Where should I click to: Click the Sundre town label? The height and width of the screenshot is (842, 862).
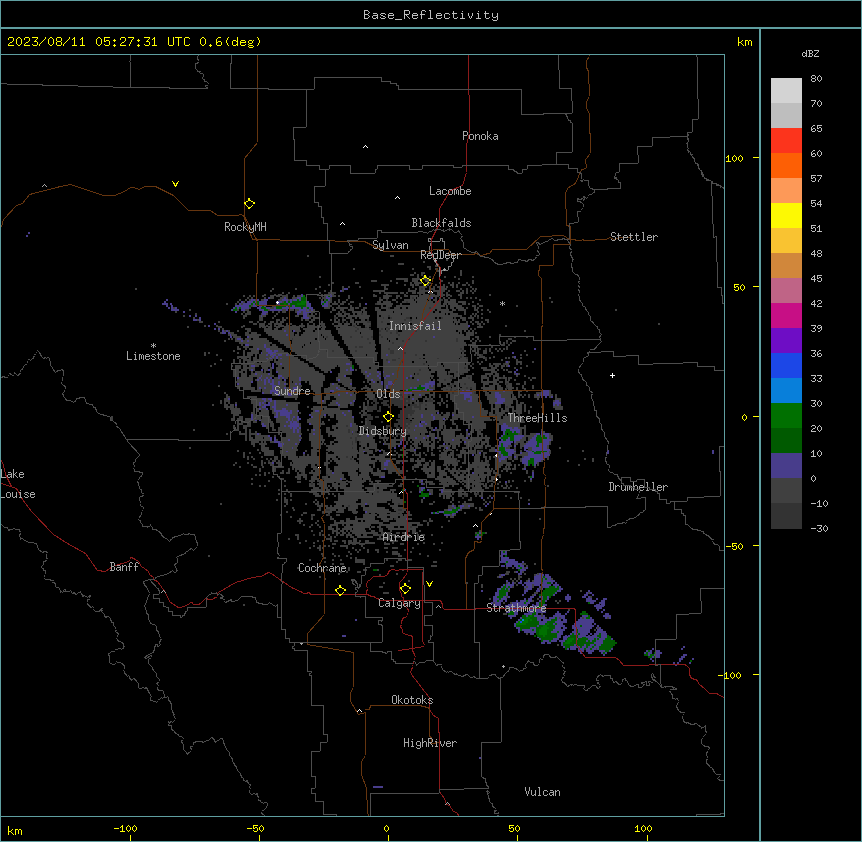point(292,391)
